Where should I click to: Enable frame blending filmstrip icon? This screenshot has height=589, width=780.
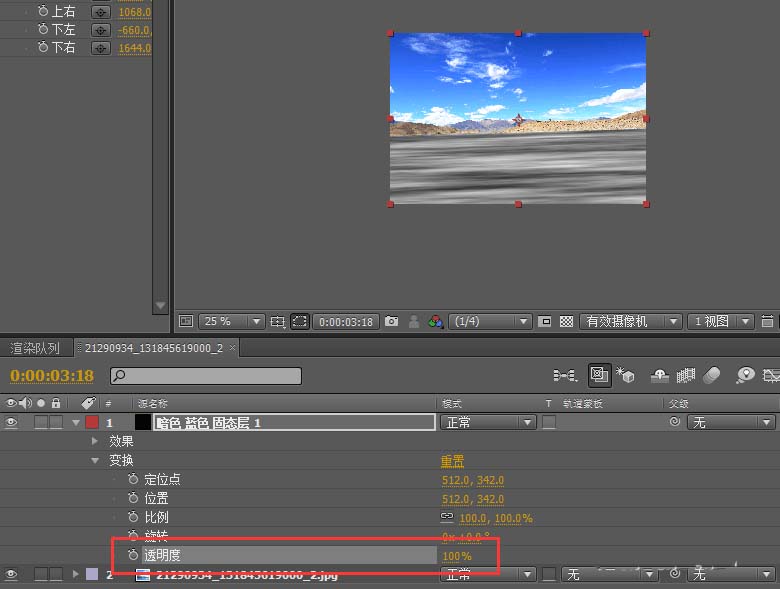pyautogui.click(x=685, y=375)
